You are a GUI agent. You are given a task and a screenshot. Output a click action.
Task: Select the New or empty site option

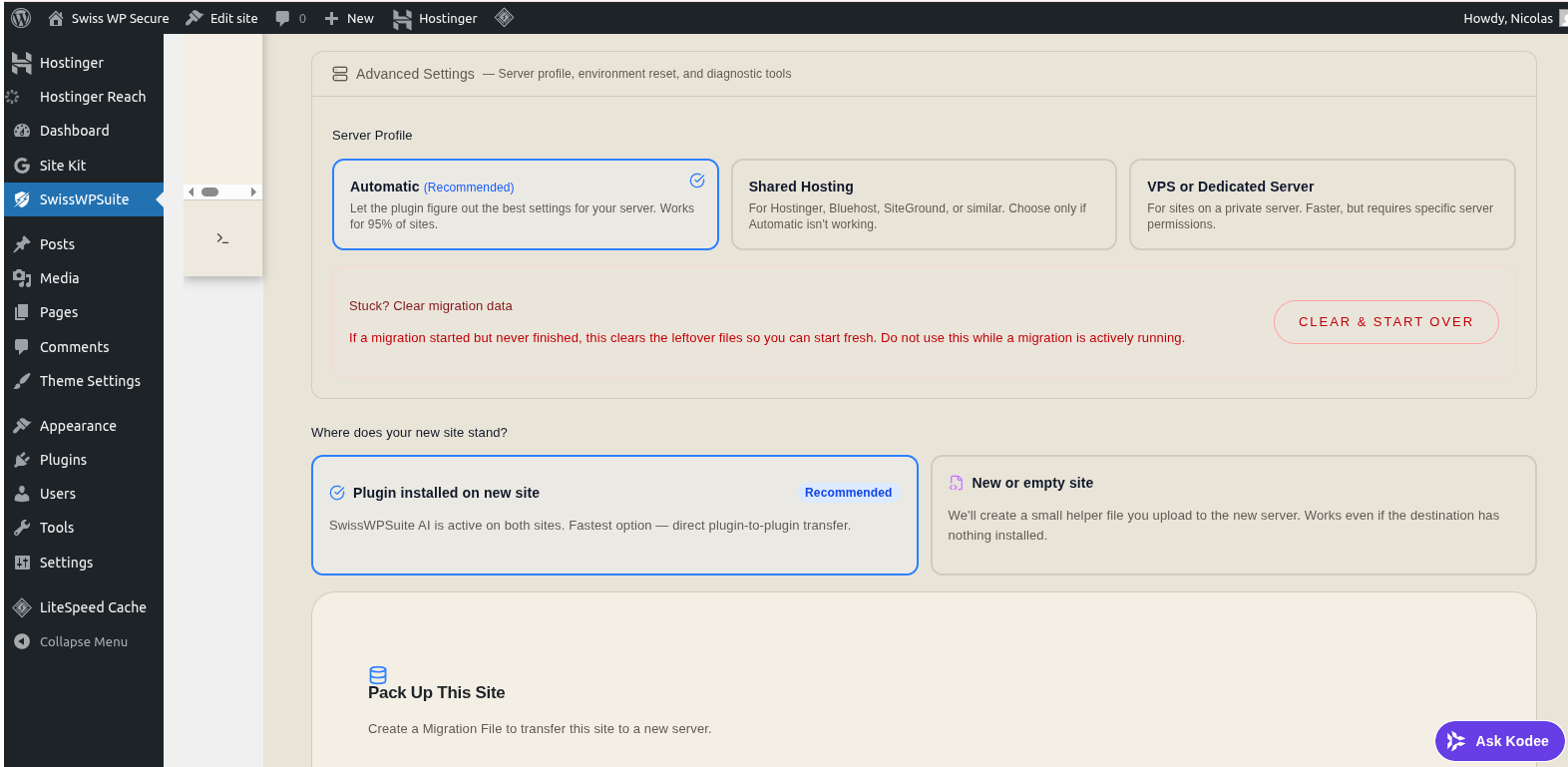[1232, 515]
